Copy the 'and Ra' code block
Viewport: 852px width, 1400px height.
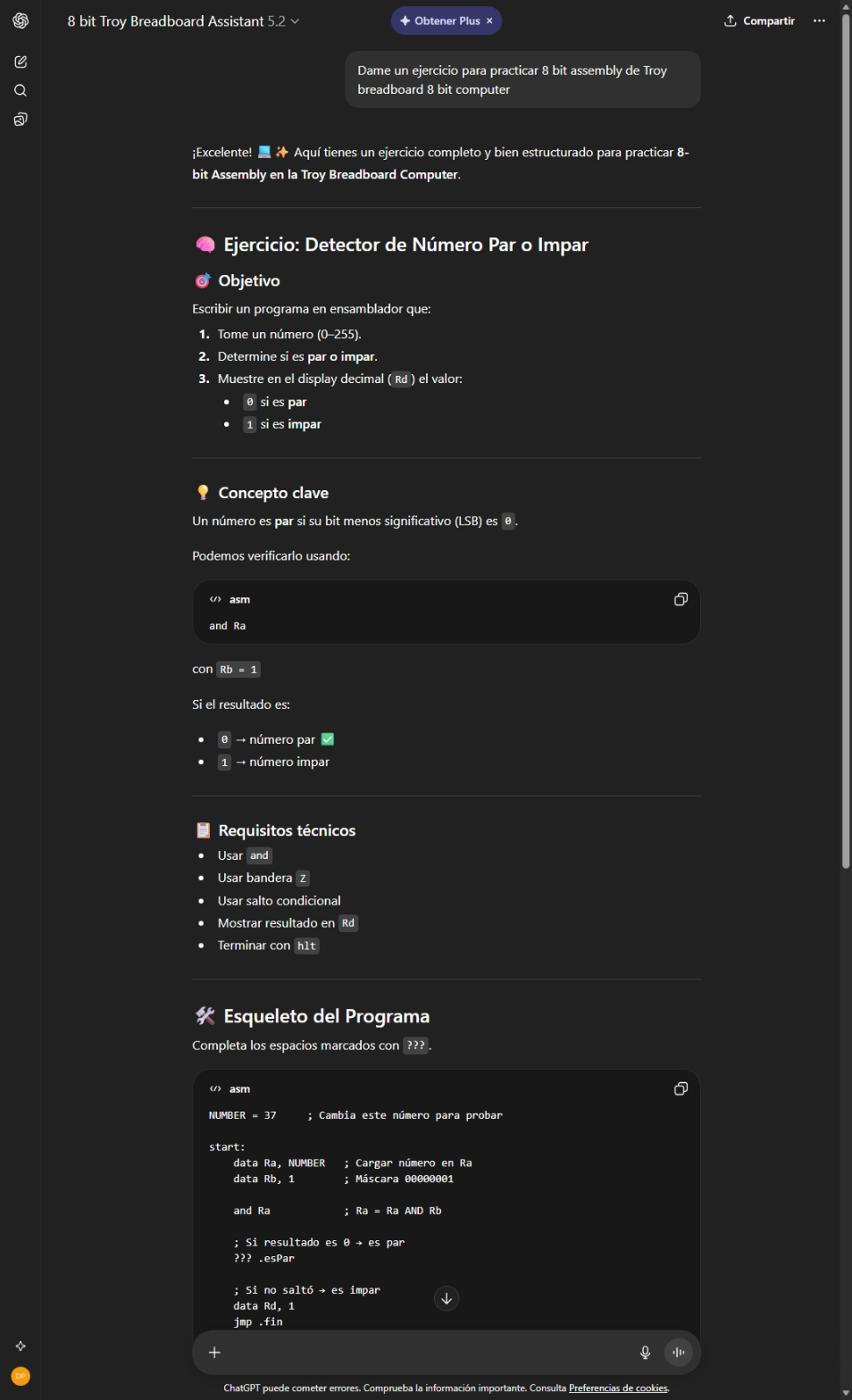[x=681, y=599]
